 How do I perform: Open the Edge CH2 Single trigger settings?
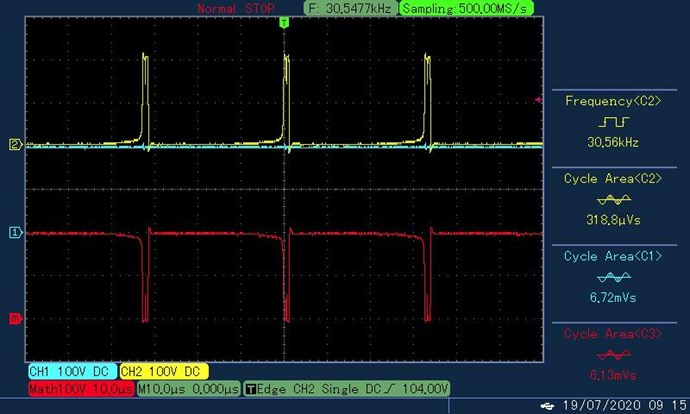pyautogui.click(x=347, y=388)
